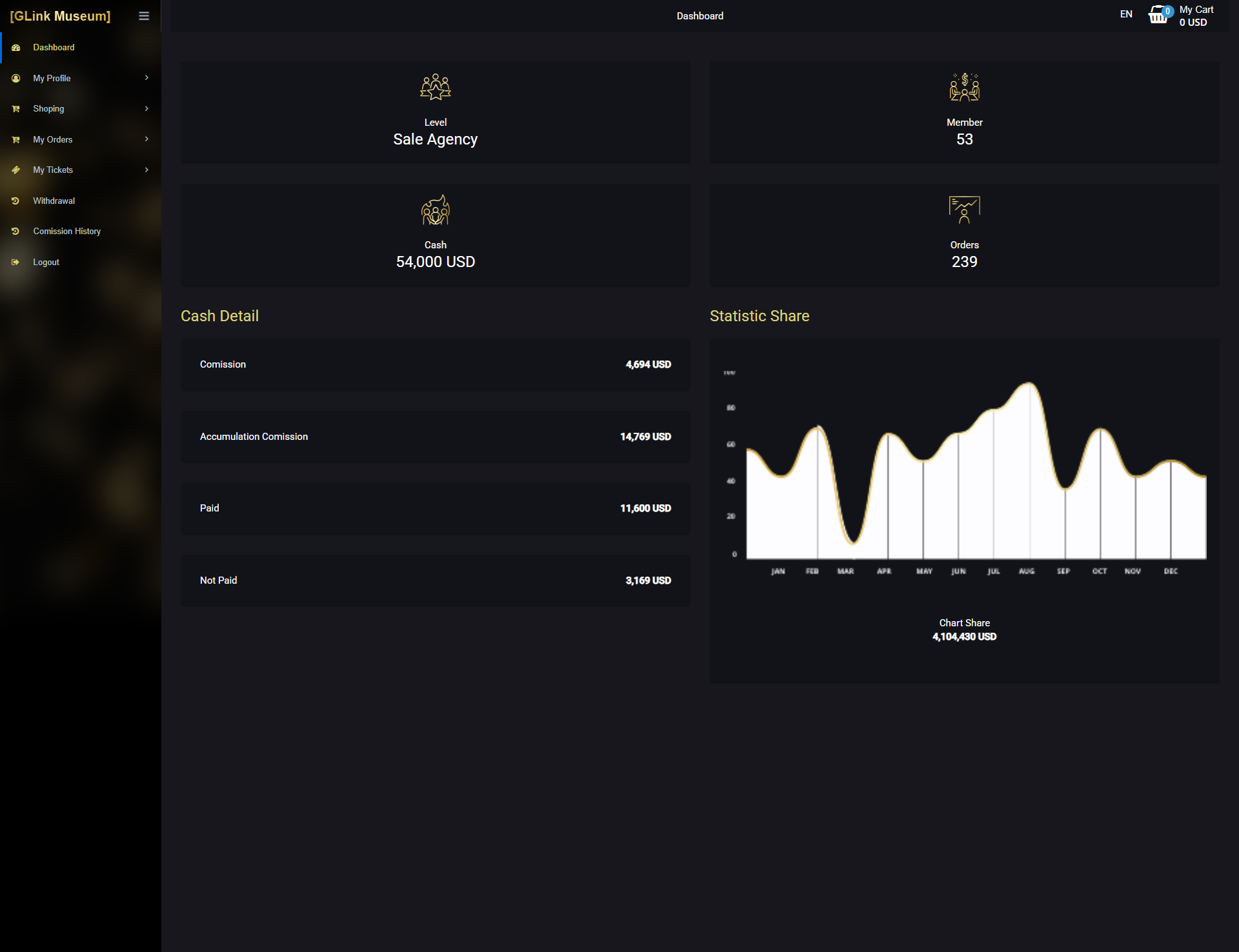Click the My Tickets ticket icon
This screenshot has width=1239, height=952.
coord(16,170)
